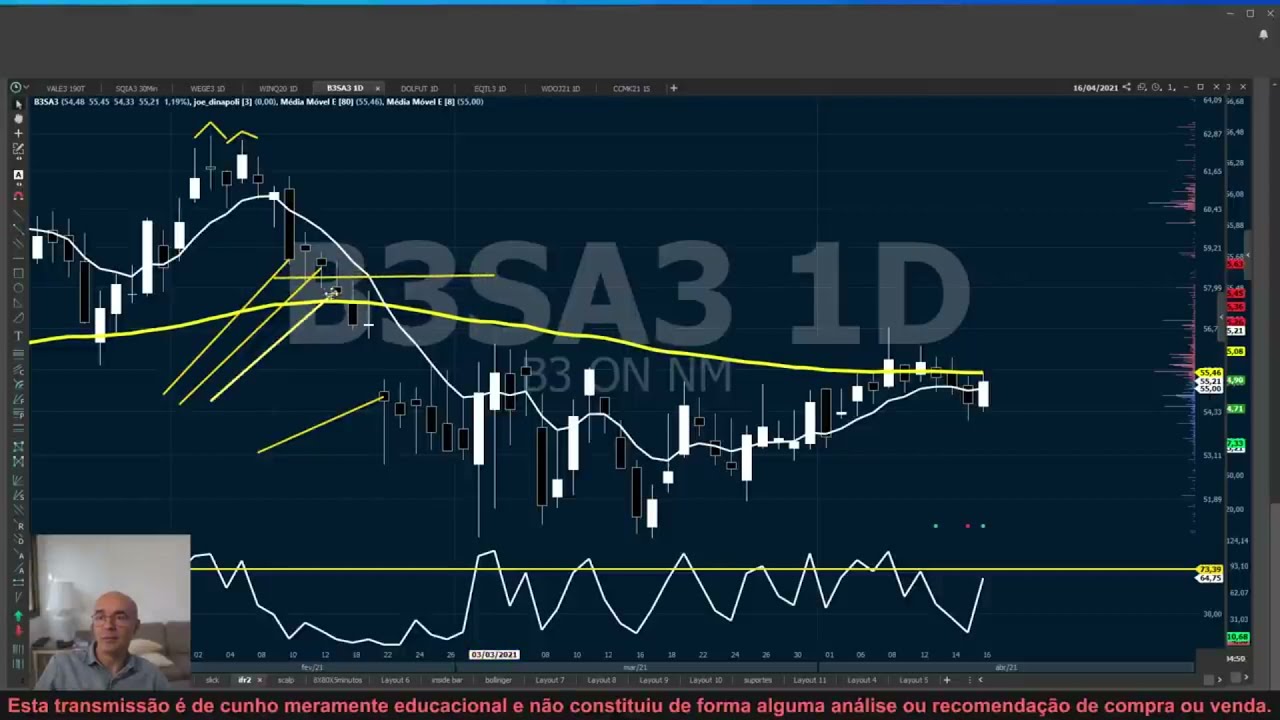Close the B3SA3 1D tab
1280x720 pixels.
pos(377,88)
